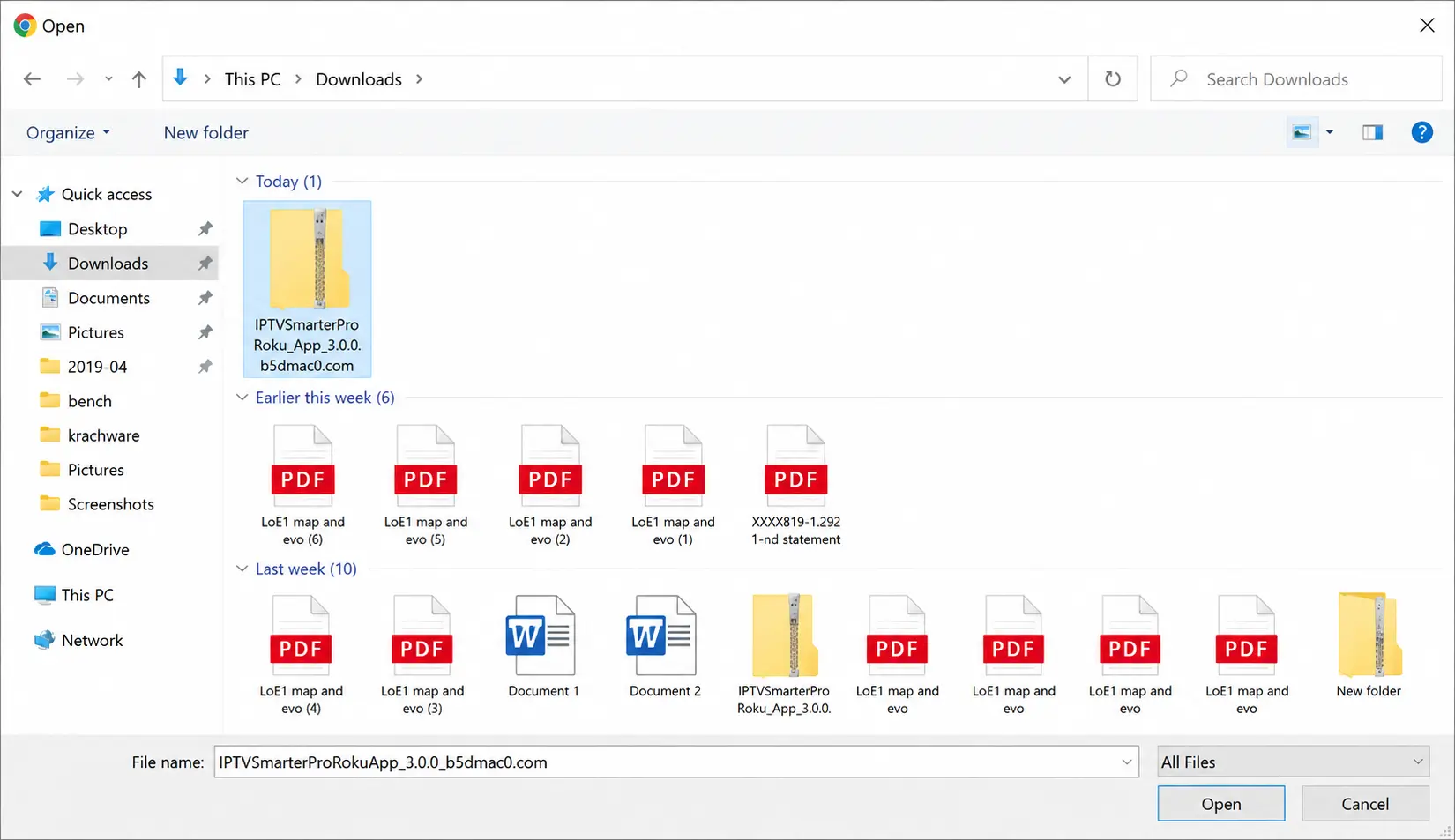This screenshot has height=840, width=1455.
Task: Select PDF LoE1 map and evo (6)
Action: [302, 486]
